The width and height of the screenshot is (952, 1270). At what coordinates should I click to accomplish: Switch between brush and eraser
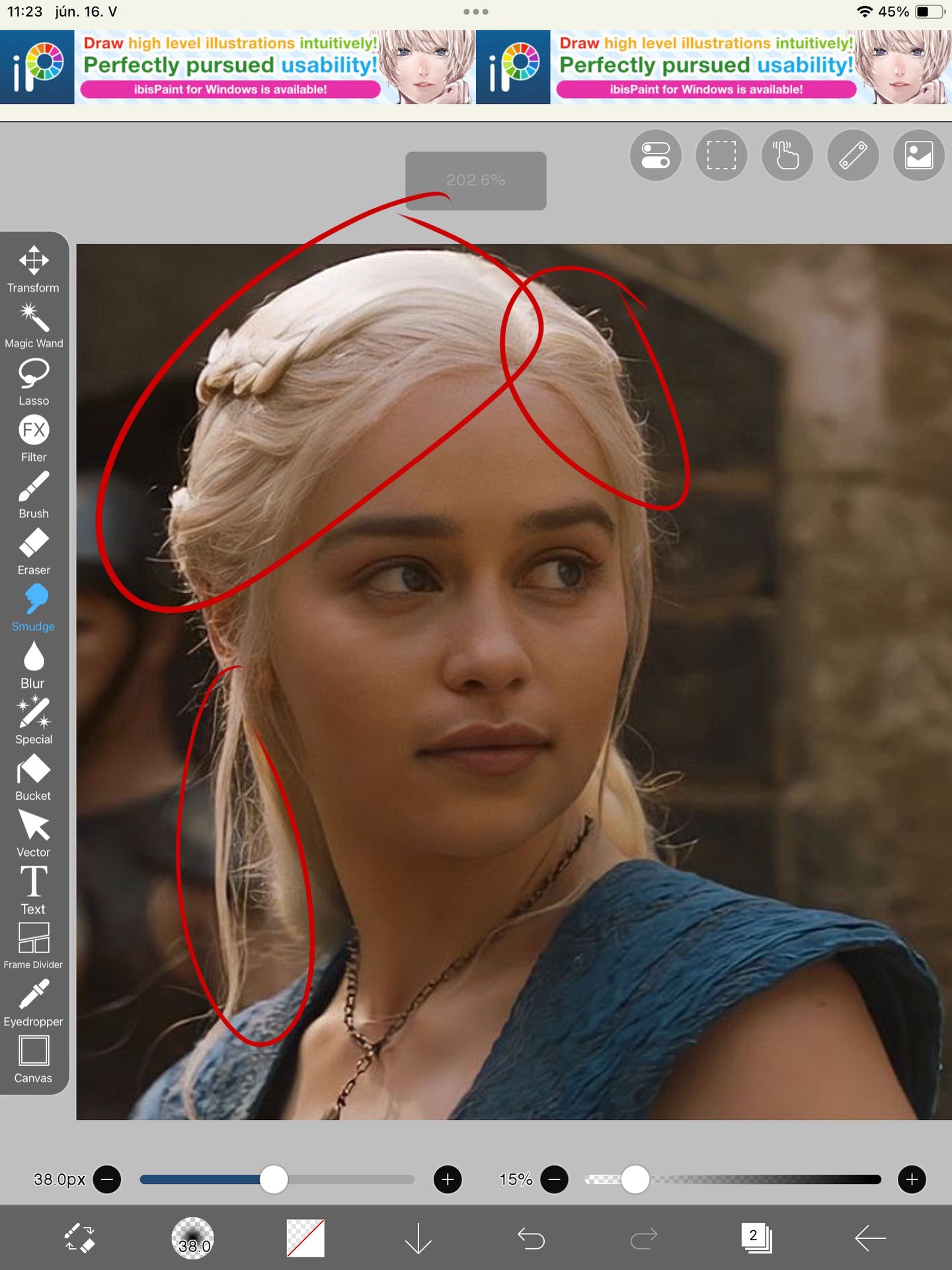pos(79,1238)
